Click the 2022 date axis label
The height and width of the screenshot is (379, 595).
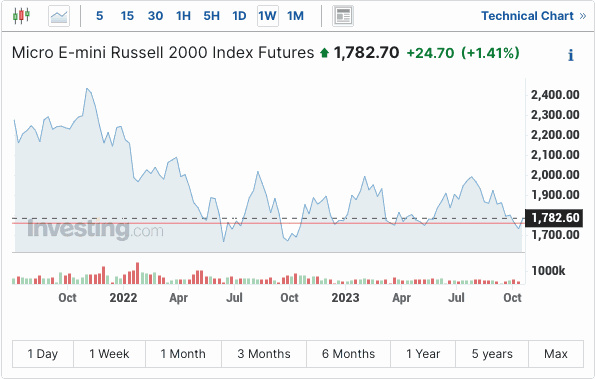(123, 298)
